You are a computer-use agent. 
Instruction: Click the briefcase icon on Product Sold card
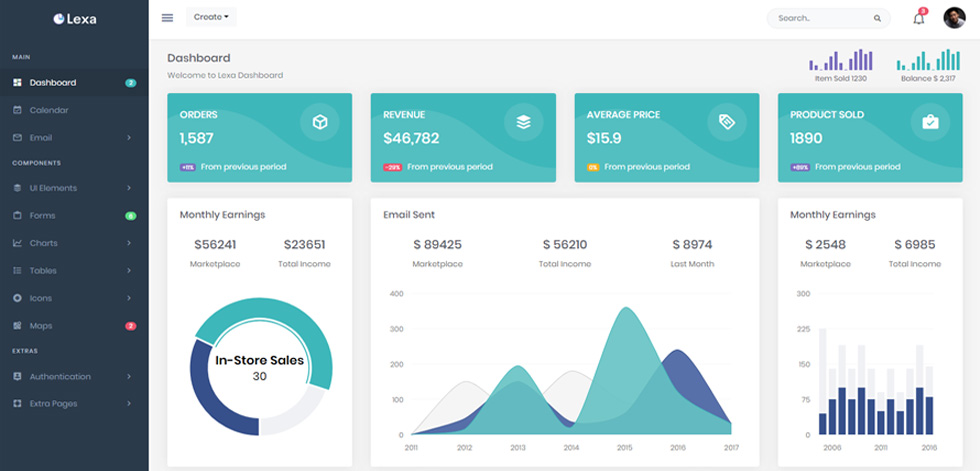click(931, 122)
